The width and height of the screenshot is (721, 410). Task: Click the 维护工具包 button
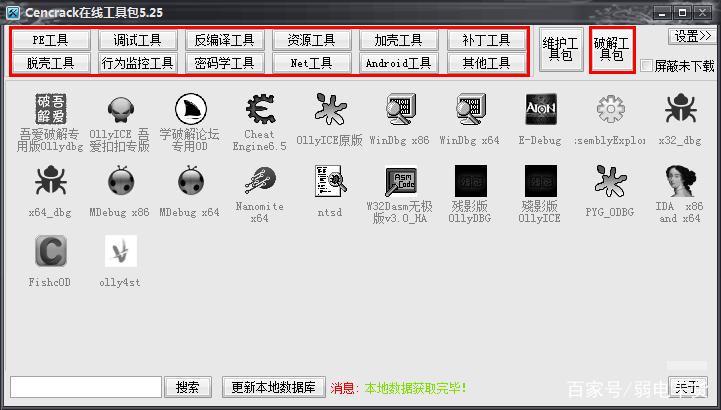pos(561,50)
